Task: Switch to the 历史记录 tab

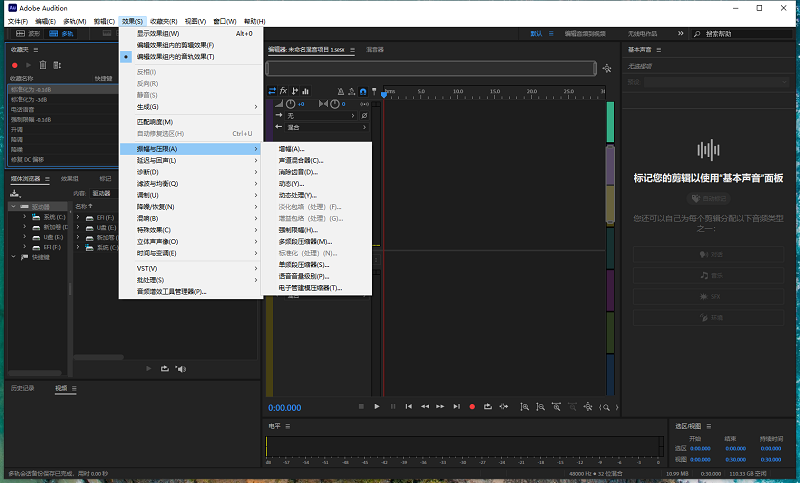Action: [22, 387]
